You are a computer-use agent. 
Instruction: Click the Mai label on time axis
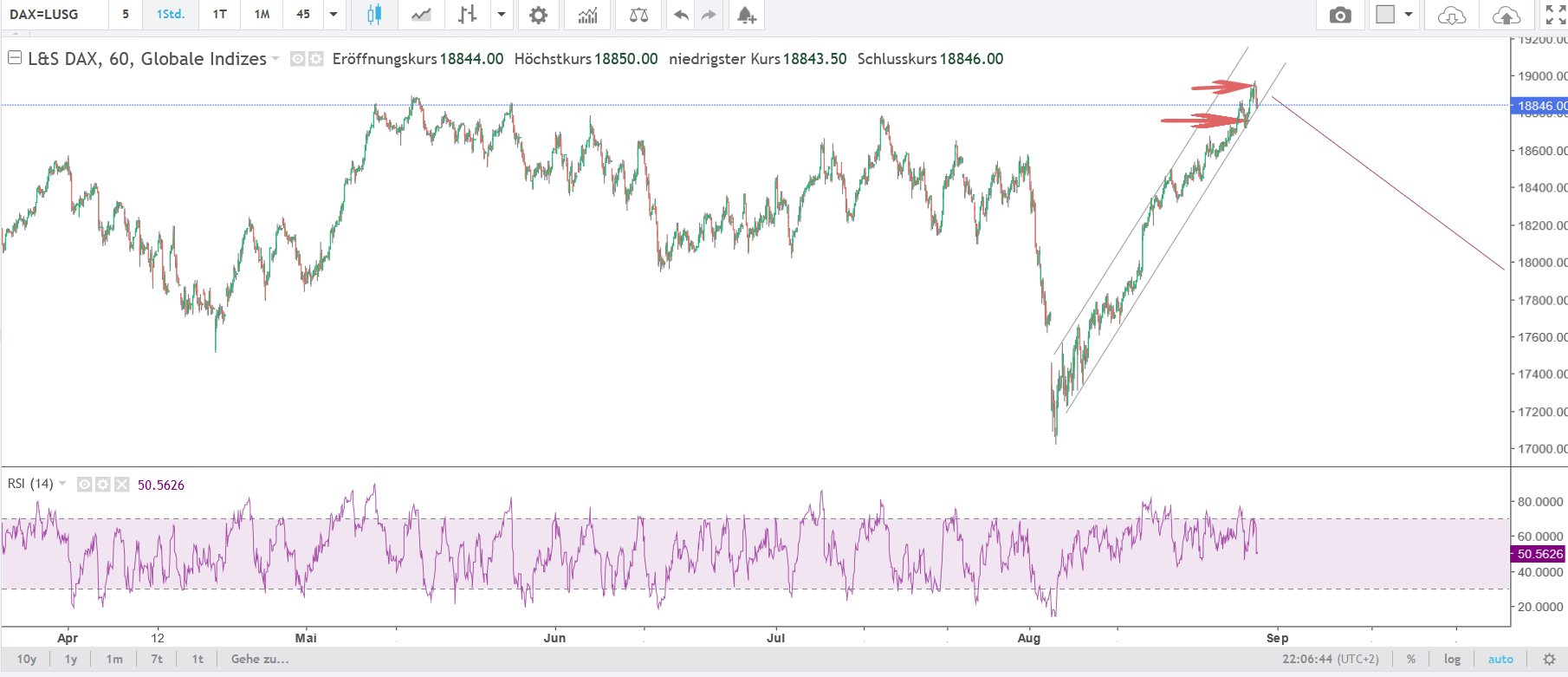306,638
